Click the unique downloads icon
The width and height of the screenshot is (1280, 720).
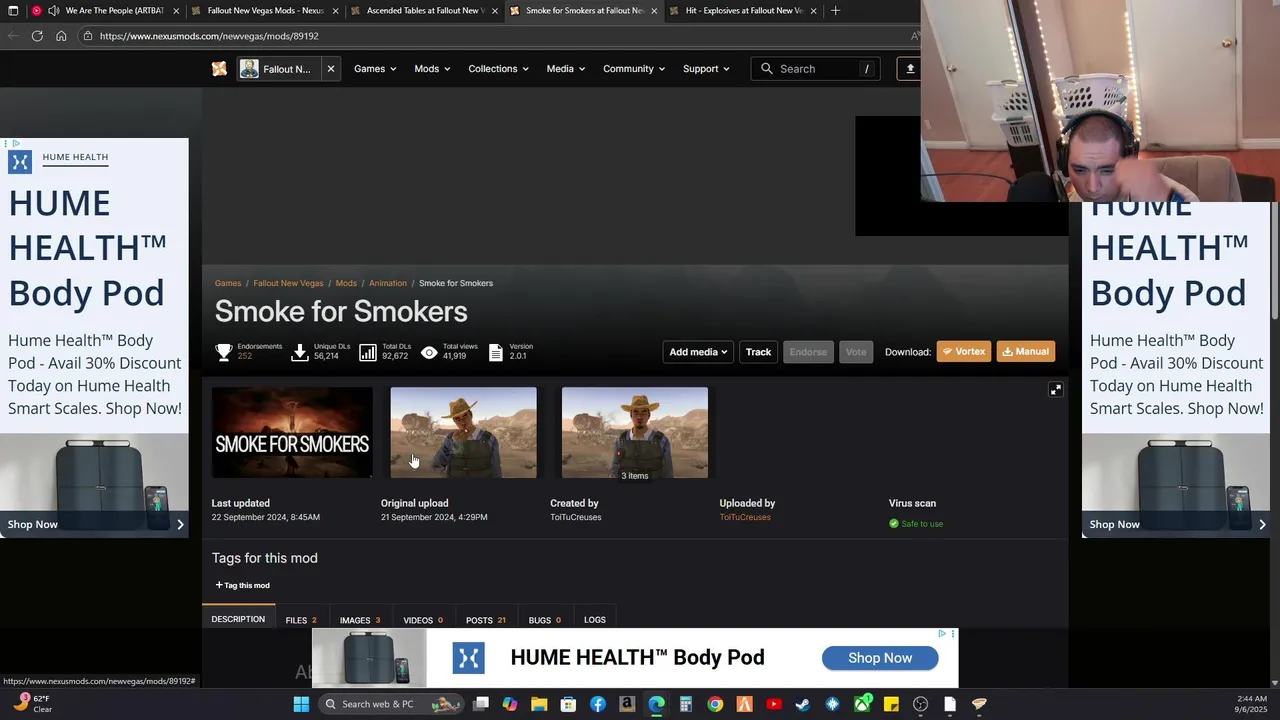[299, 352]
